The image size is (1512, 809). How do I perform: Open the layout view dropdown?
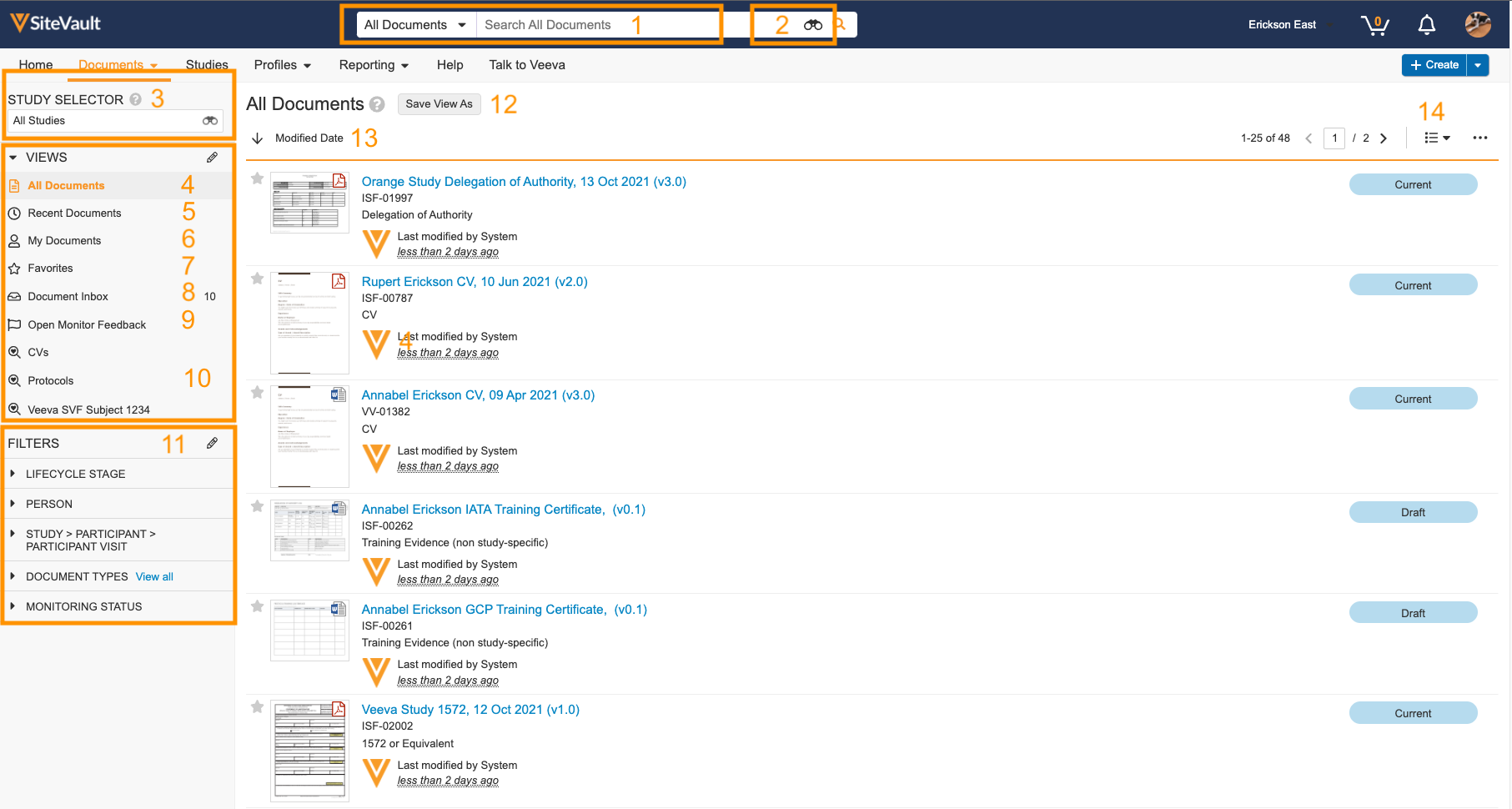coord(1437,138)
